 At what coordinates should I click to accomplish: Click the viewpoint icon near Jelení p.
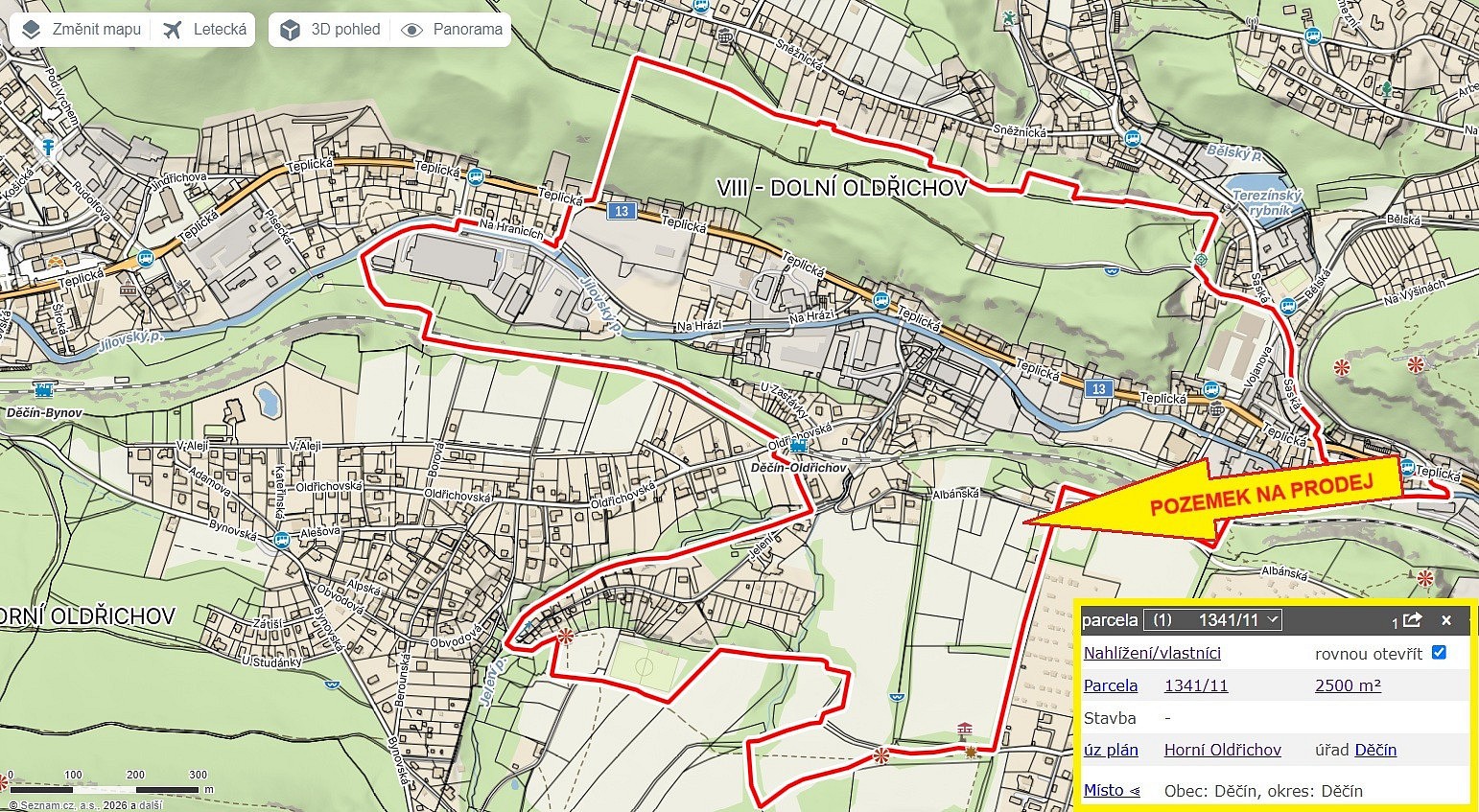[566, 636]
